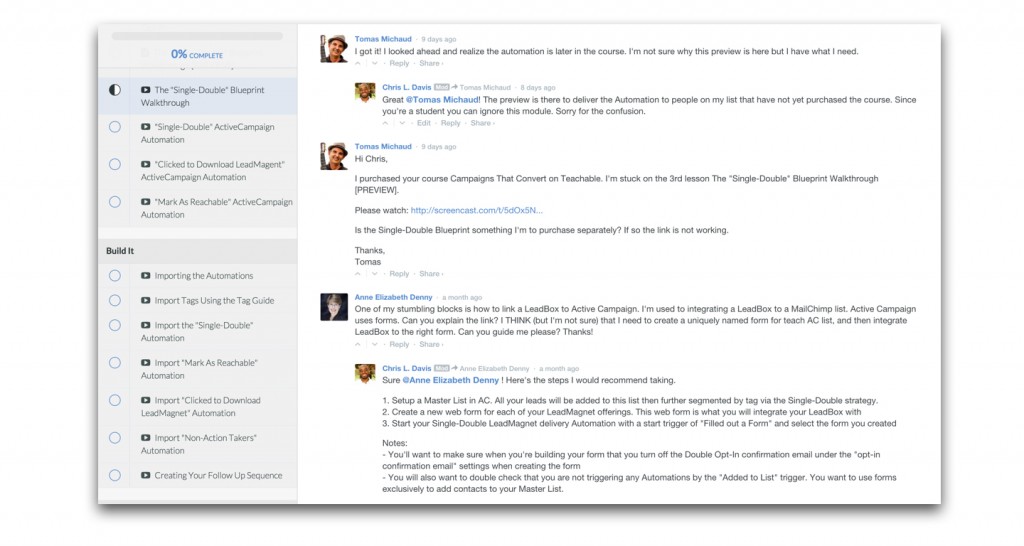Click Chris L. Davis avatar on reply to Tomas
Screen dimensions: 1024x546
(365, 93)
